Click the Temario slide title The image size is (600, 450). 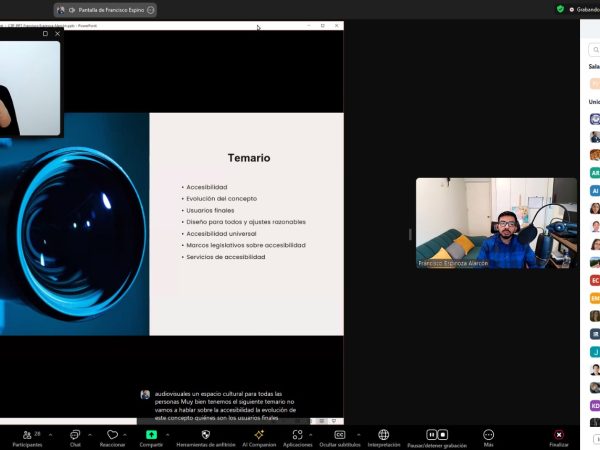pos(249,158)
